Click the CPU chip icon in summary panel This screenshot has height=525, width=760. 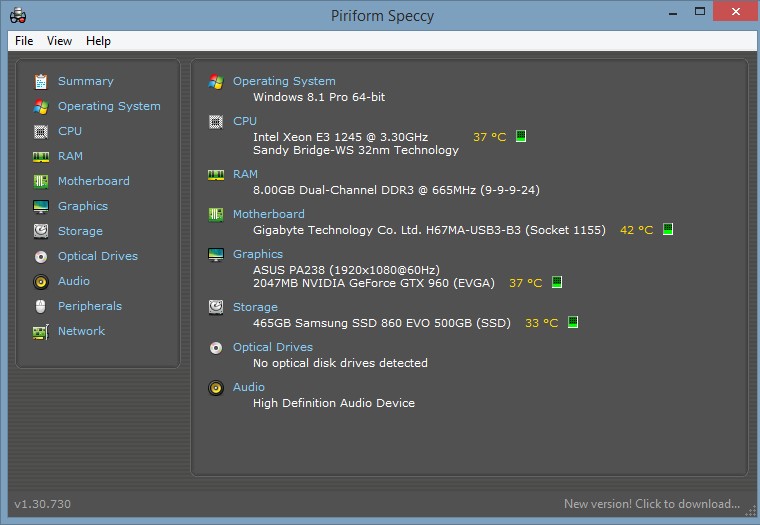click(x=216, y=122)
